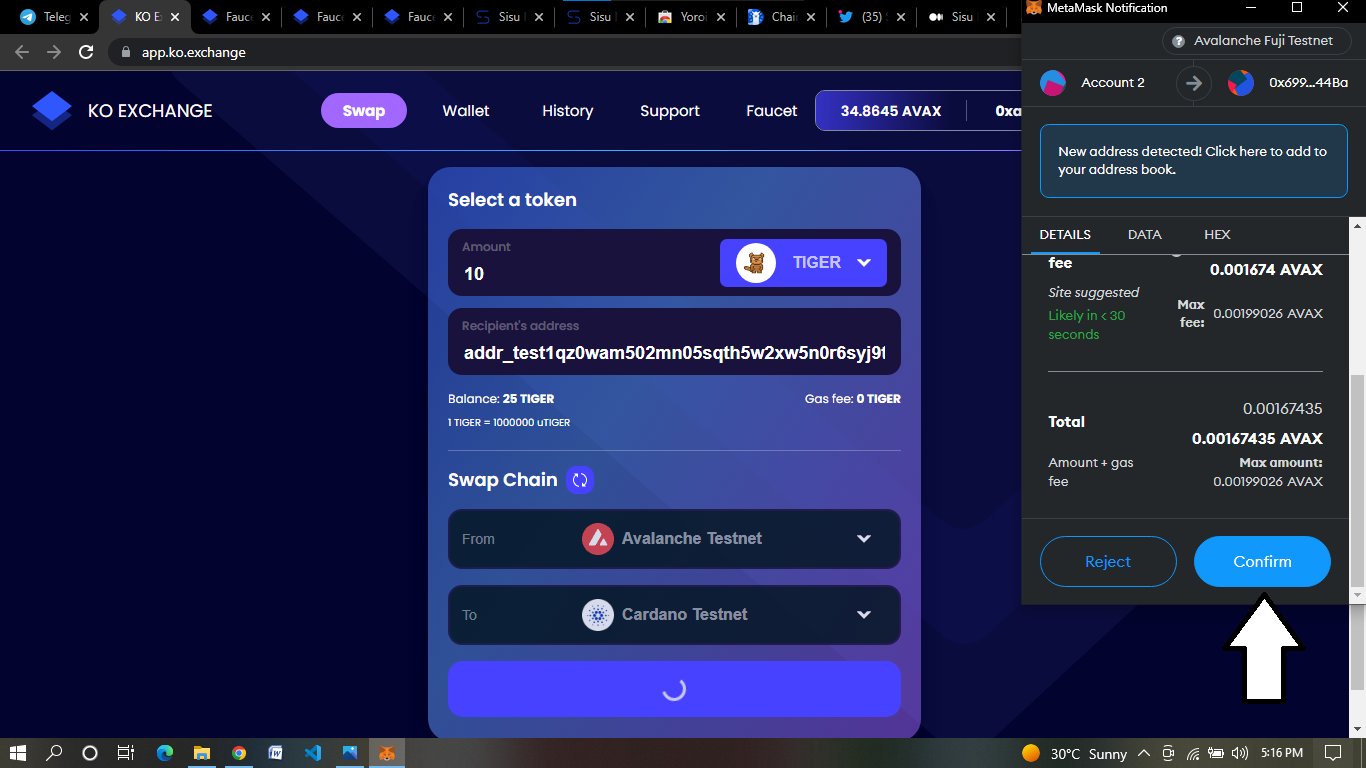
Task: Click the 0x699...44Ba recipient avatar
Action: (1240, 83)
